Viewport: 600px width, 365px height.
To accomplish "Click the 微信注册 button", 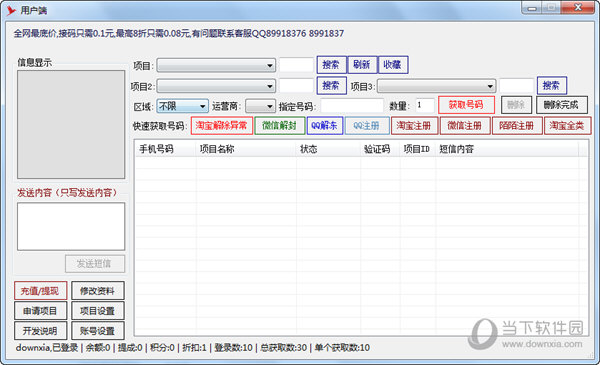I will pos(465,125).
